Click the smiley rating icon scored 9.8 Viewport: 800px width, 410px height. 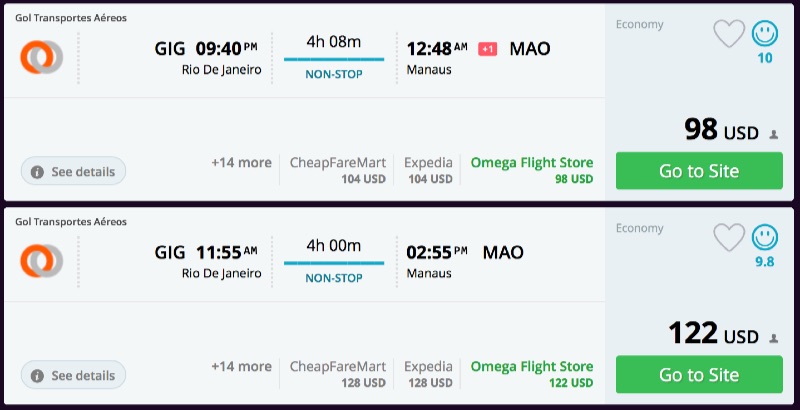765,238
